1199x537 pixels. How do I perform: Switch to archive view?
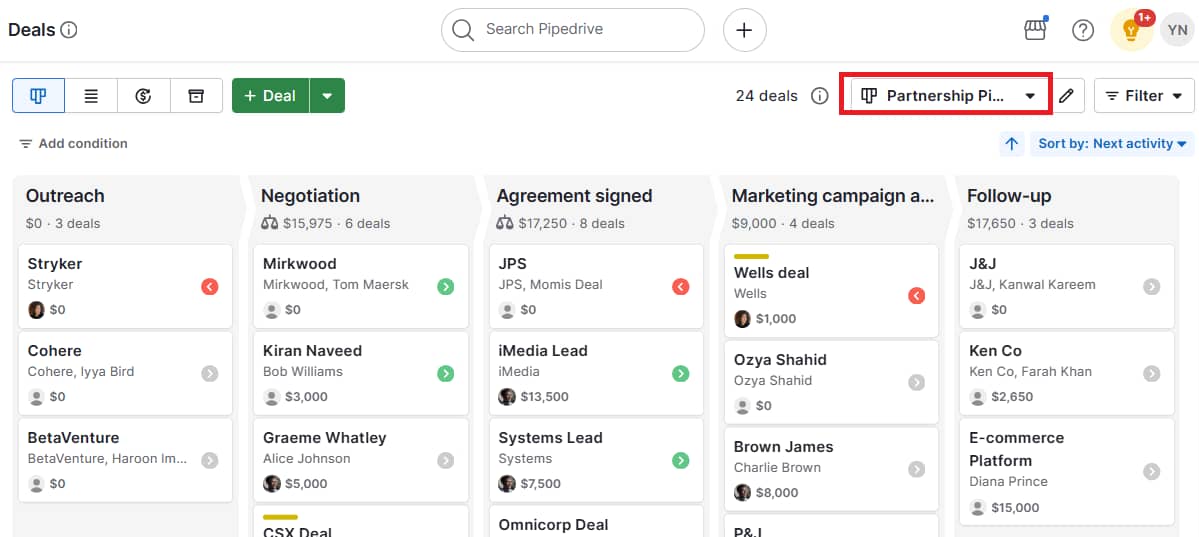pos(197,96)
